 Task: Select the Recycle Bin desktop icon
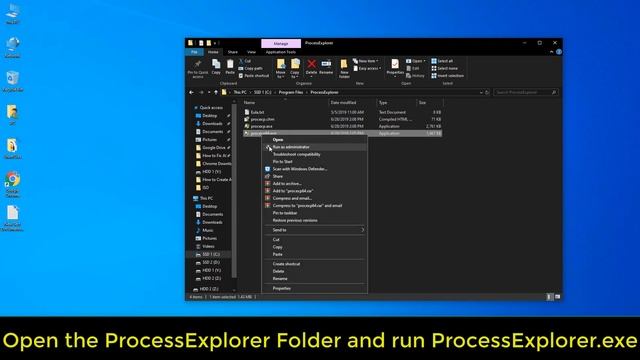(13, 80)
